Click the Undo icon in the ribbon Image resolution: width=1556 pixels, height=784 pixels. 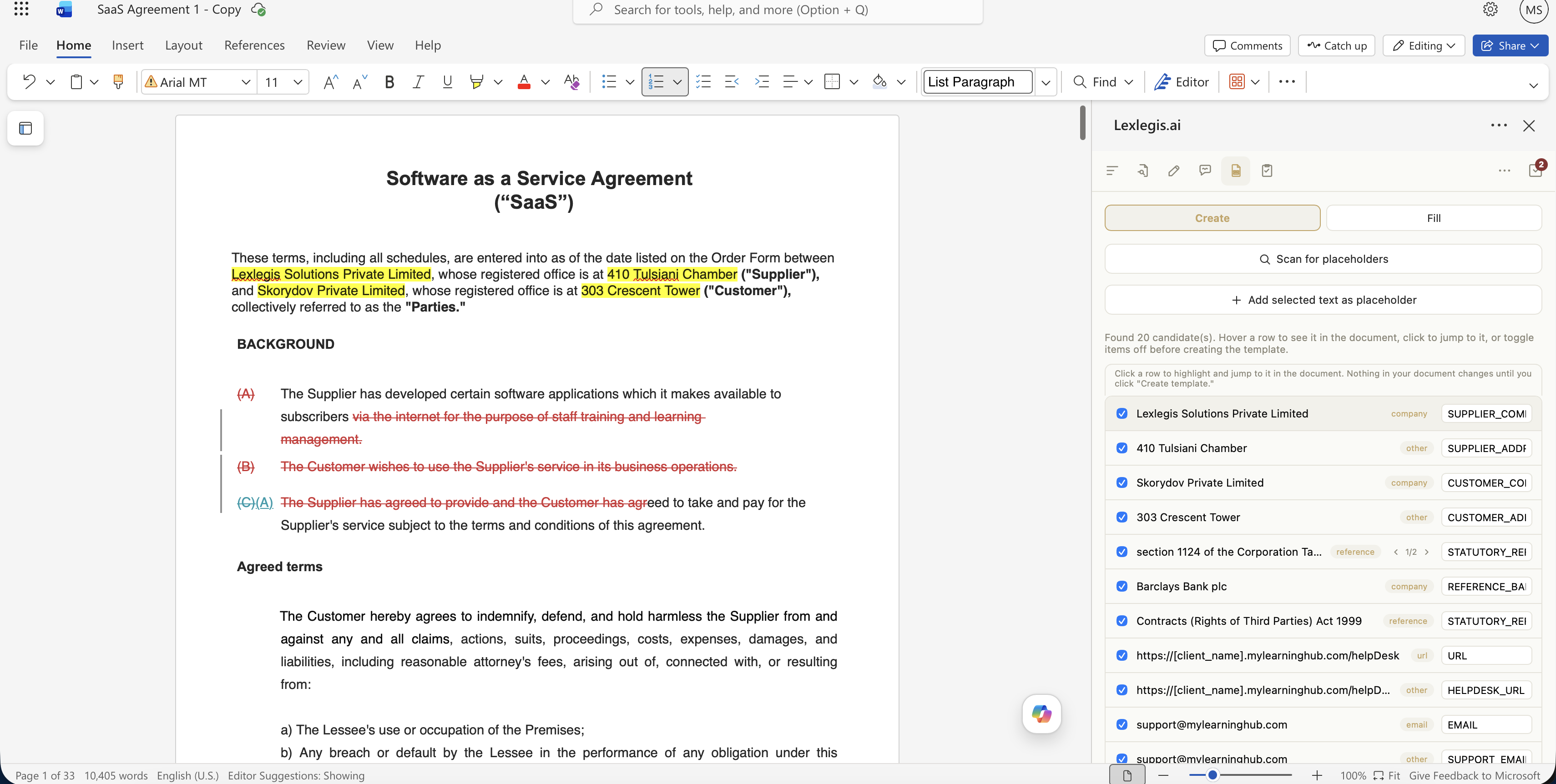[x=29, y=81]
